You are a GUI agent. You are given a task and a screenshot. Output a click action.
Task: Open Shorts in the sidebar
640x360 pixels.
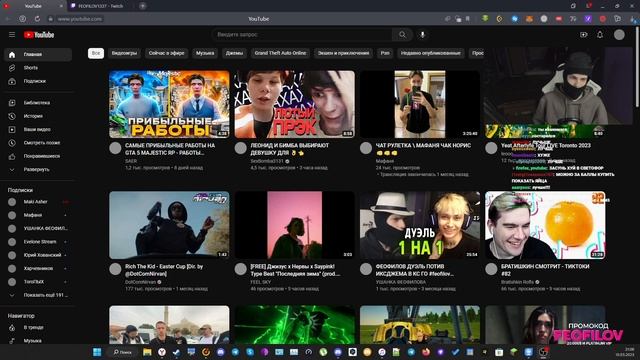click(x=38, y=68)
